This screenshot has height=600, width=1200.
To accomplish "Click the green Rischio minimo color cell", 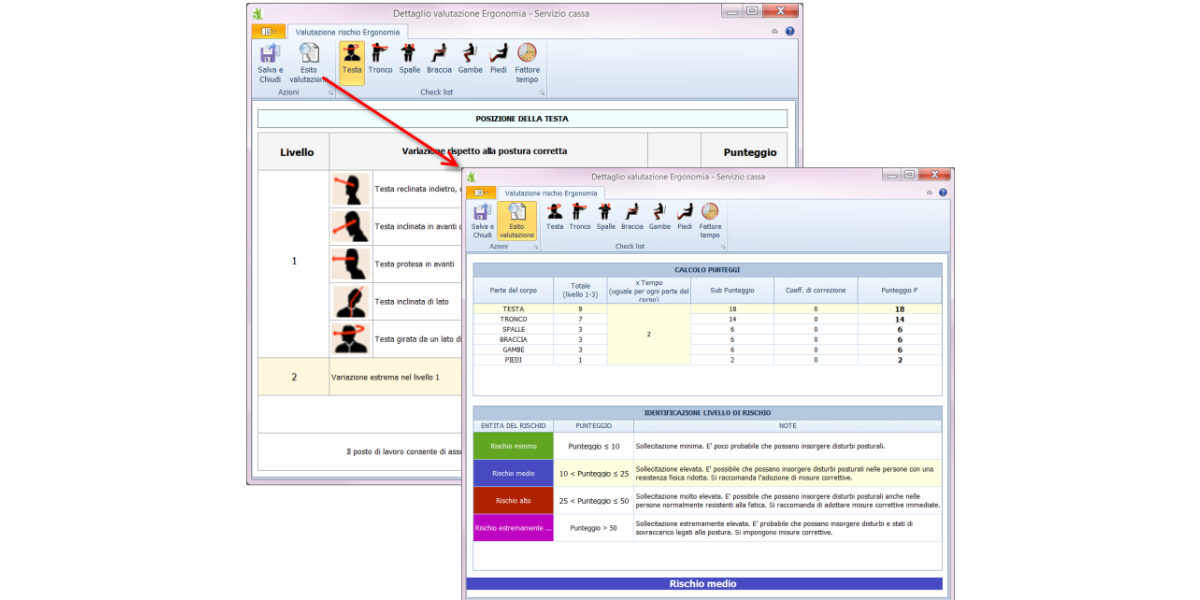I will coord(513,446).
